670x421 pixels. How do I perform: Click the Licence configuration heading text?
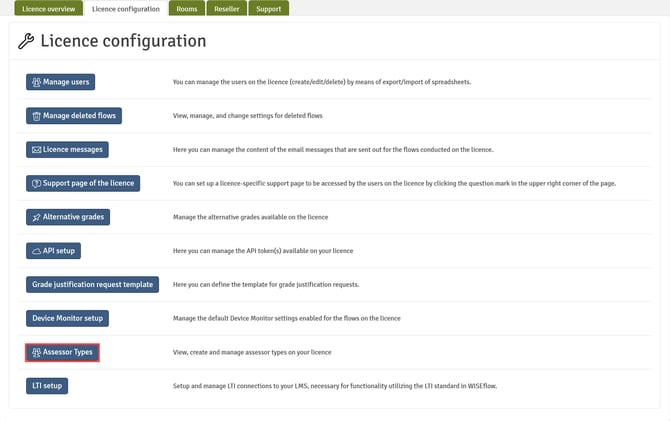click(x=123, y=42)
